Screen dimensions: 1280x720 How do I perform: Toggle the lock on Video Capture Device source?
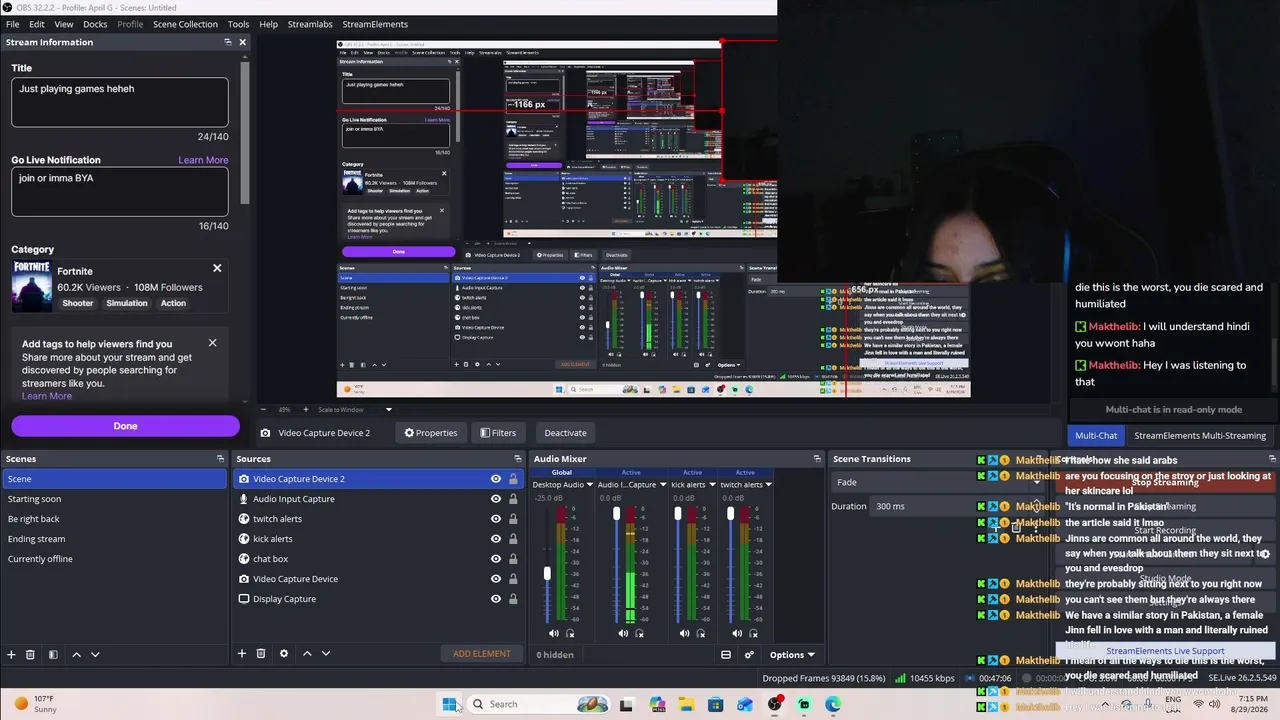click(x=513, y=579)
